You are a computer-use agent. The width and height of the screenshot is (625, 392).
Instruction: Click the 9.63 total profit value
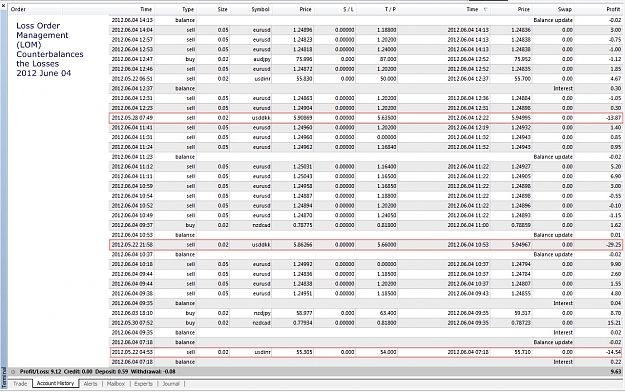[x=616, y=372]
